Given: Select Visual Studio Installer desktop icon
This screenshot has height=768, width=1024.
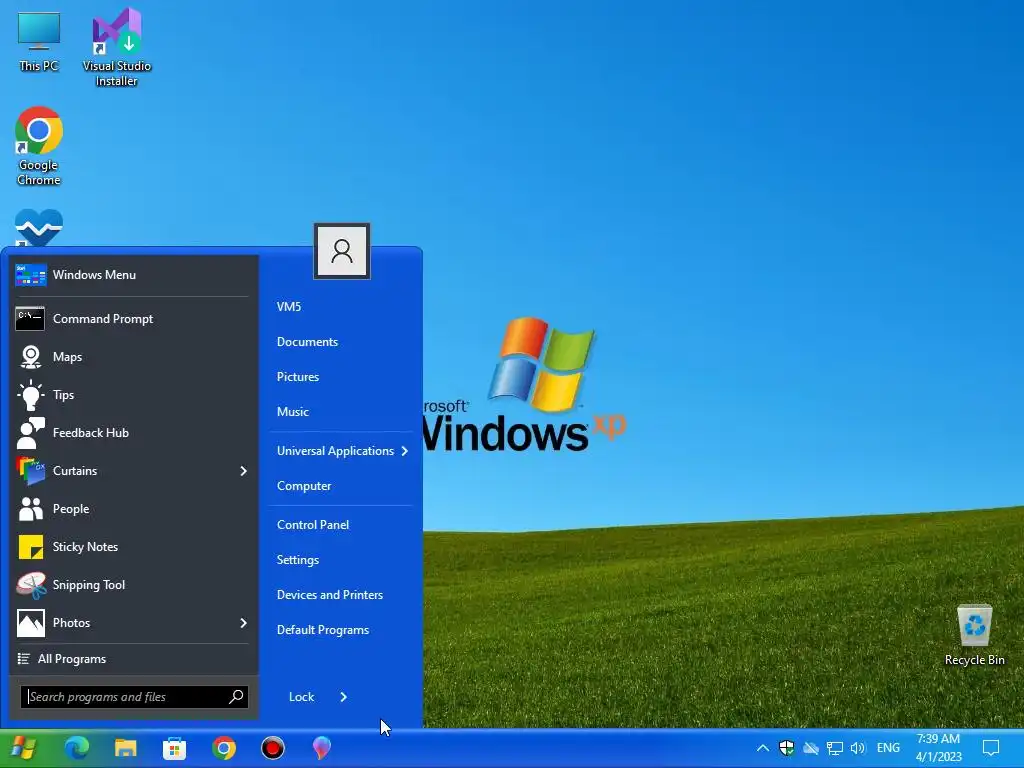Looking at the screenshot, I should click(x=117, y=47).
